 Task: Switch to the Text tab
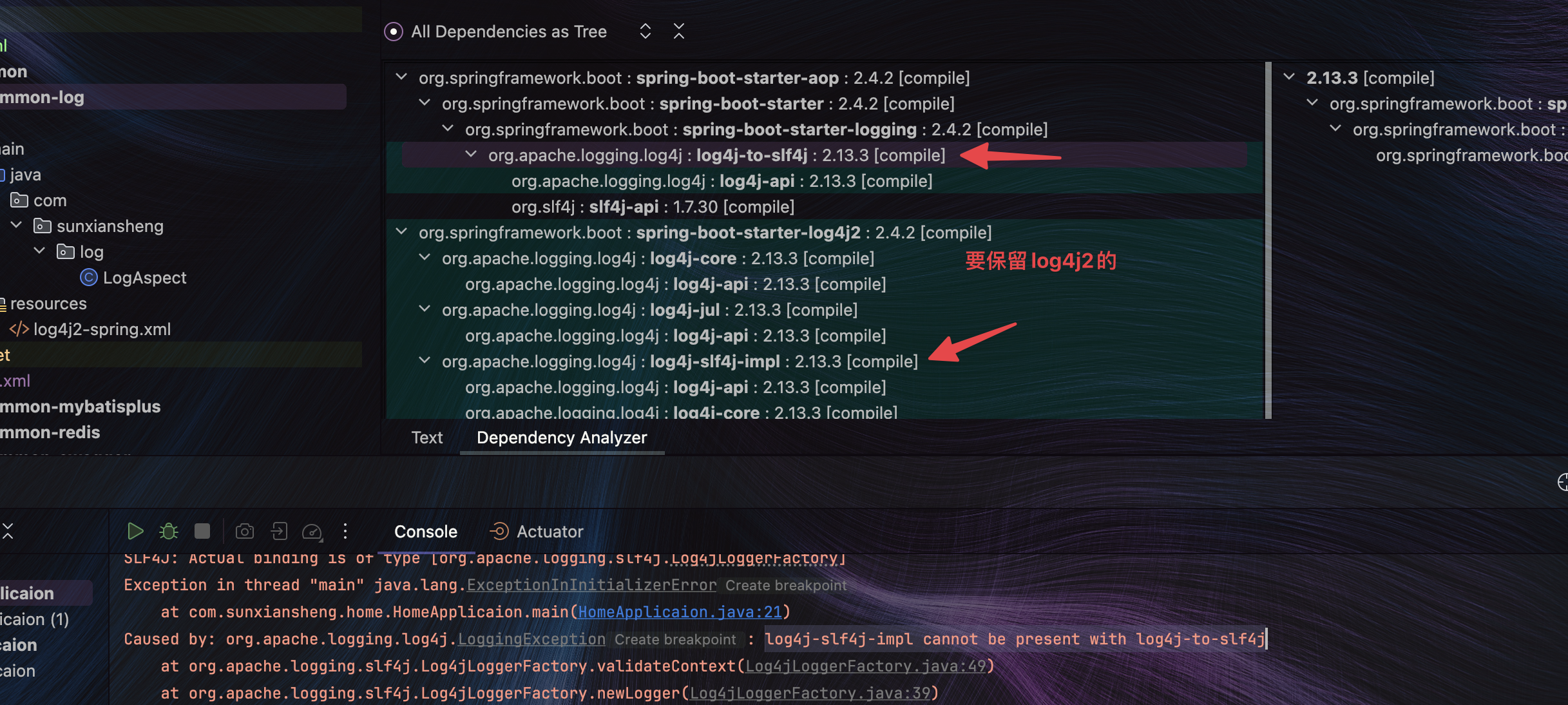point(426,438)
